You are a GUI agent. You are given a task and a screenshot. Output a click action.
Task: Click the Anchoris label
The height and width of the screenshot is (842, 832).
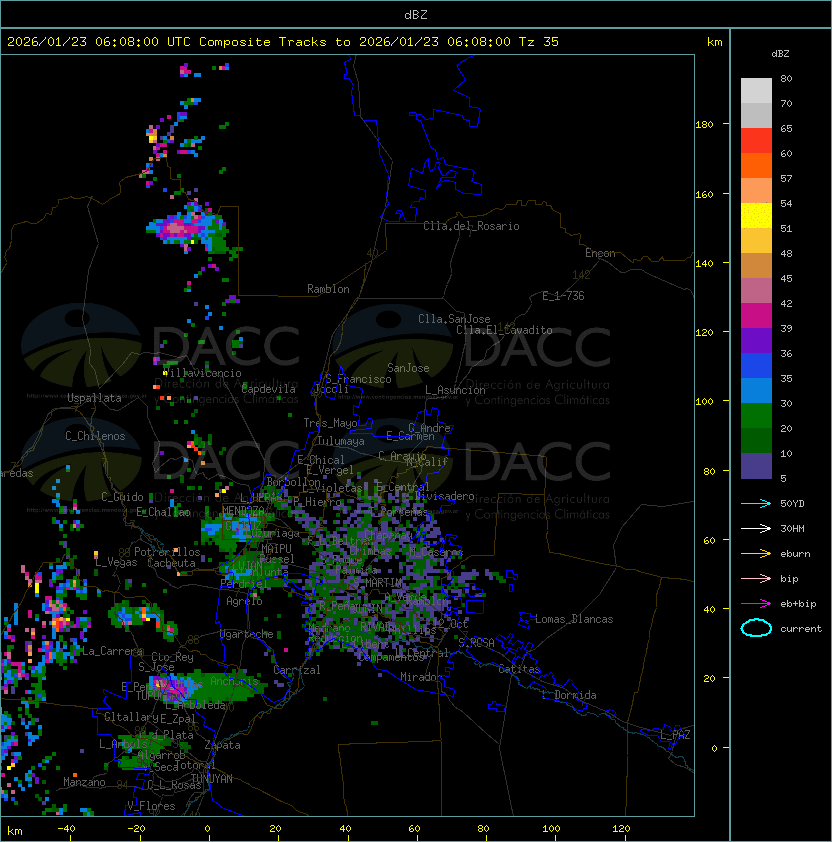[x=234, y=681]
